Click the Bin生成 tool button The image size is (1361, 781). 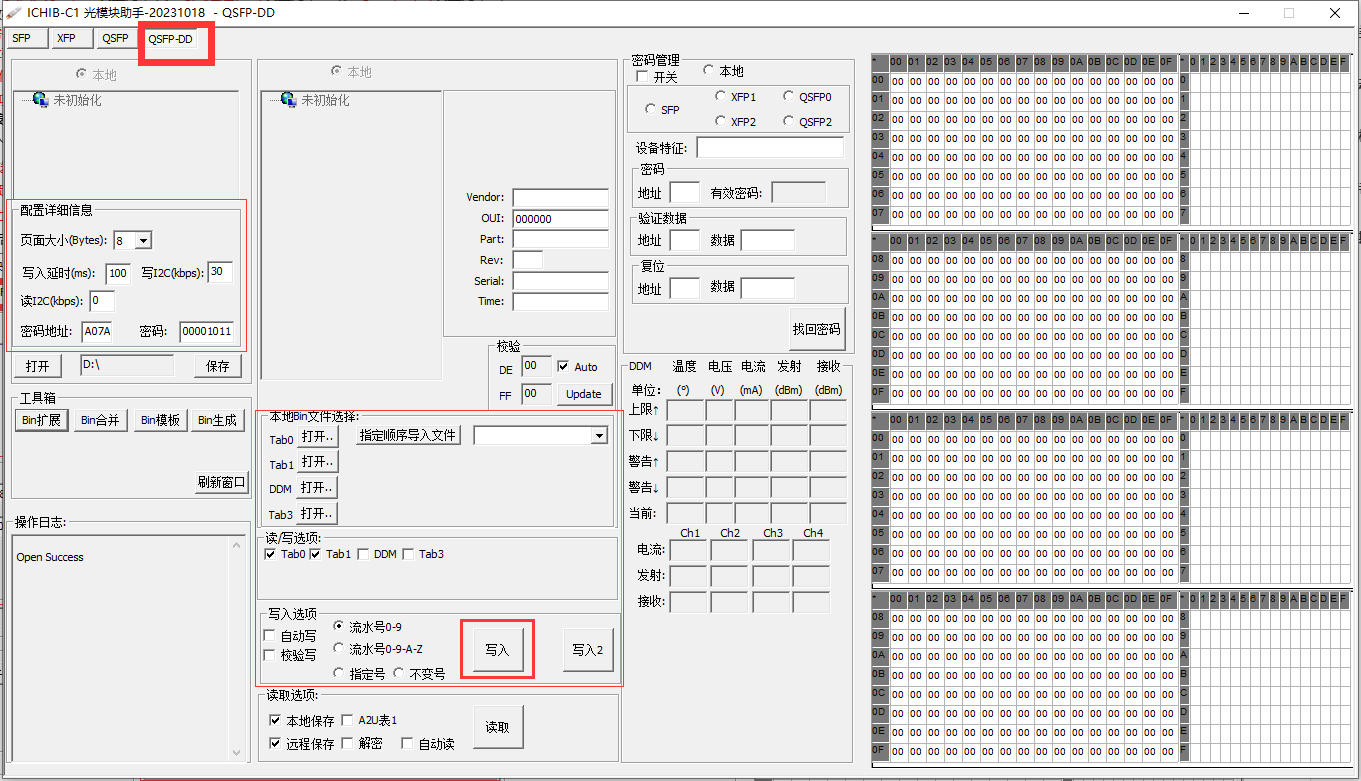[x=217, y=420]
